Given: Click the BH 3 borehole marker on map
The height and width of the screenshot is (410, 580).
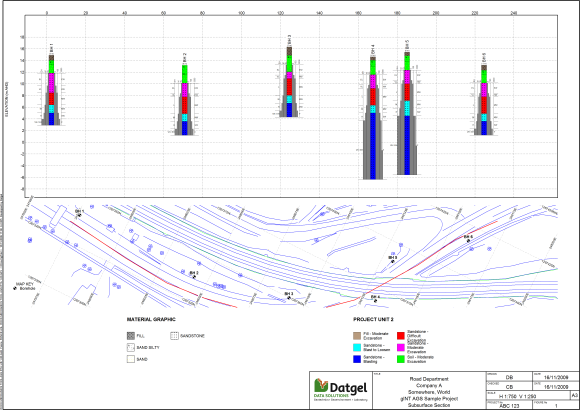Looking at the screenshot, I should (289, 297).
